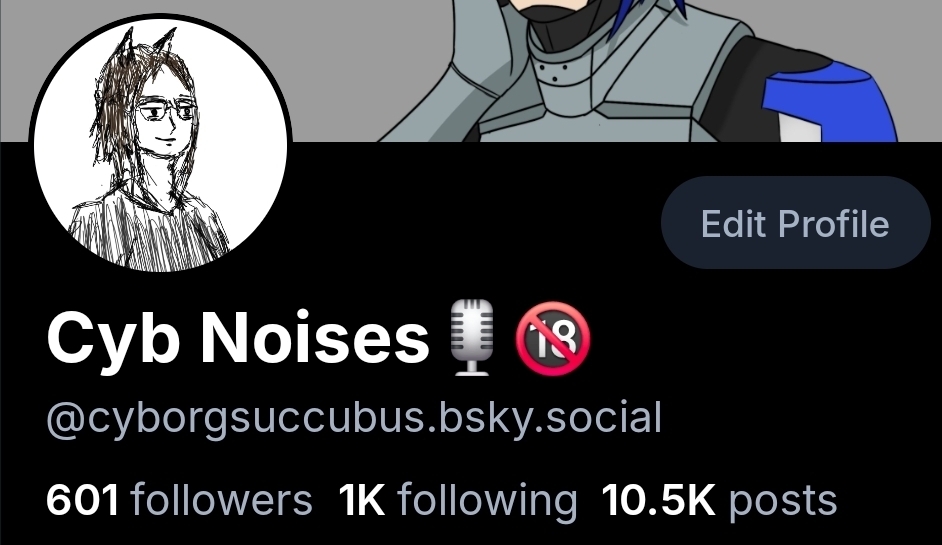942x545 pixels.
Task: Click the 10.5K posts count
Action: tap(719, 500)
